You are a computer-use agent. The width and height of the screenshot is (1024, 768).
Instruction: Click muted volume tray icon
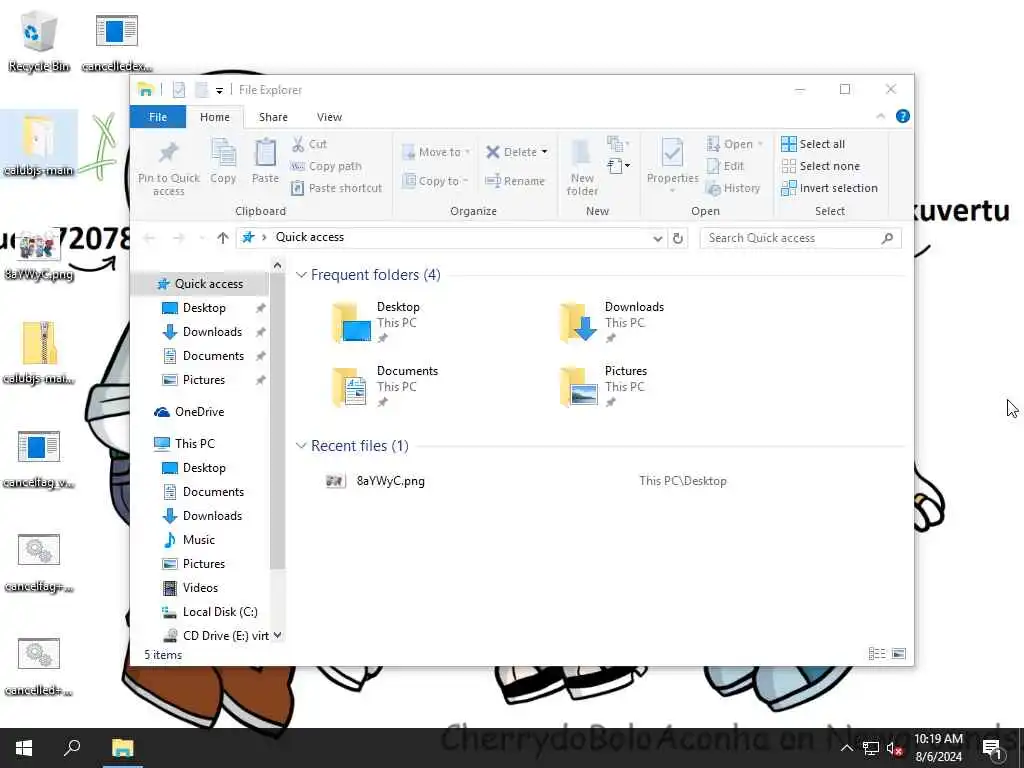point(894,749)
